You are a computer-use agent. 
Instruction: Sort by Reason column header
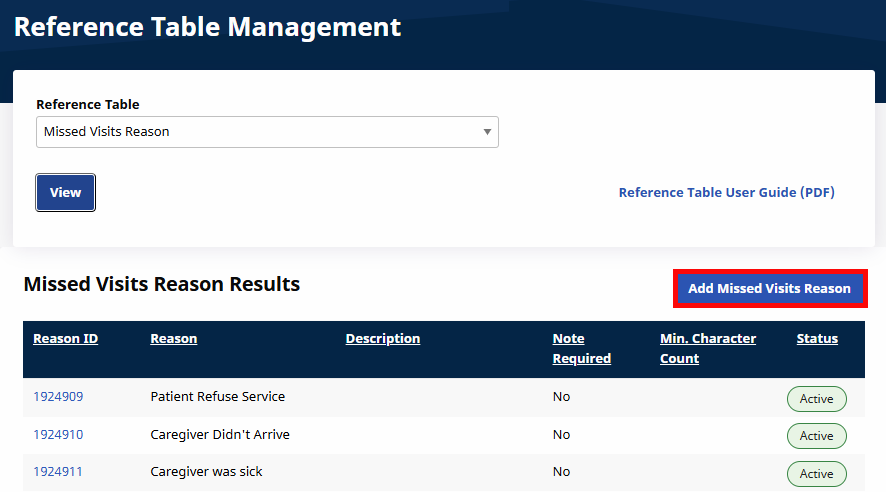point(173,339)
